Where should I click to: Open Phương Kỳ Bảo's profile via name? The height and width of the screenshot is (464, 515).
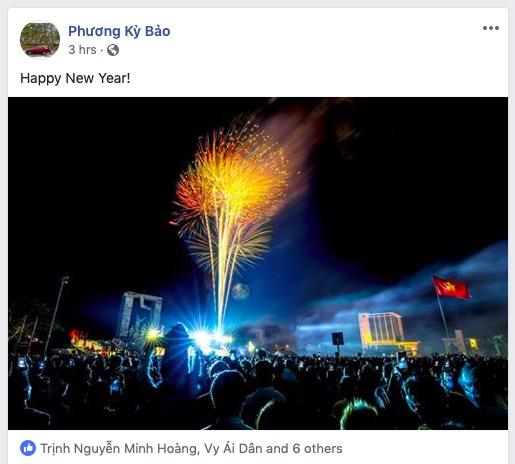119,31
